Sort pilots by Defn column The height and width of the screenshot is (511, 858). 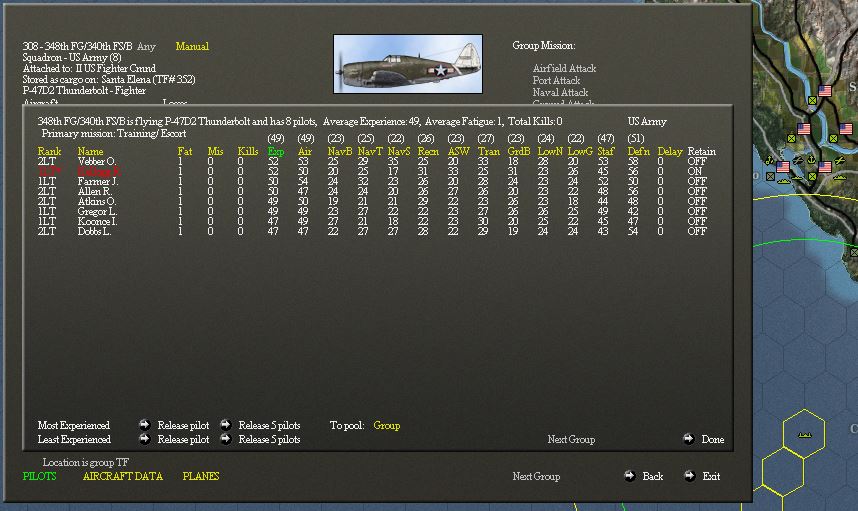(x=638, y=151)
